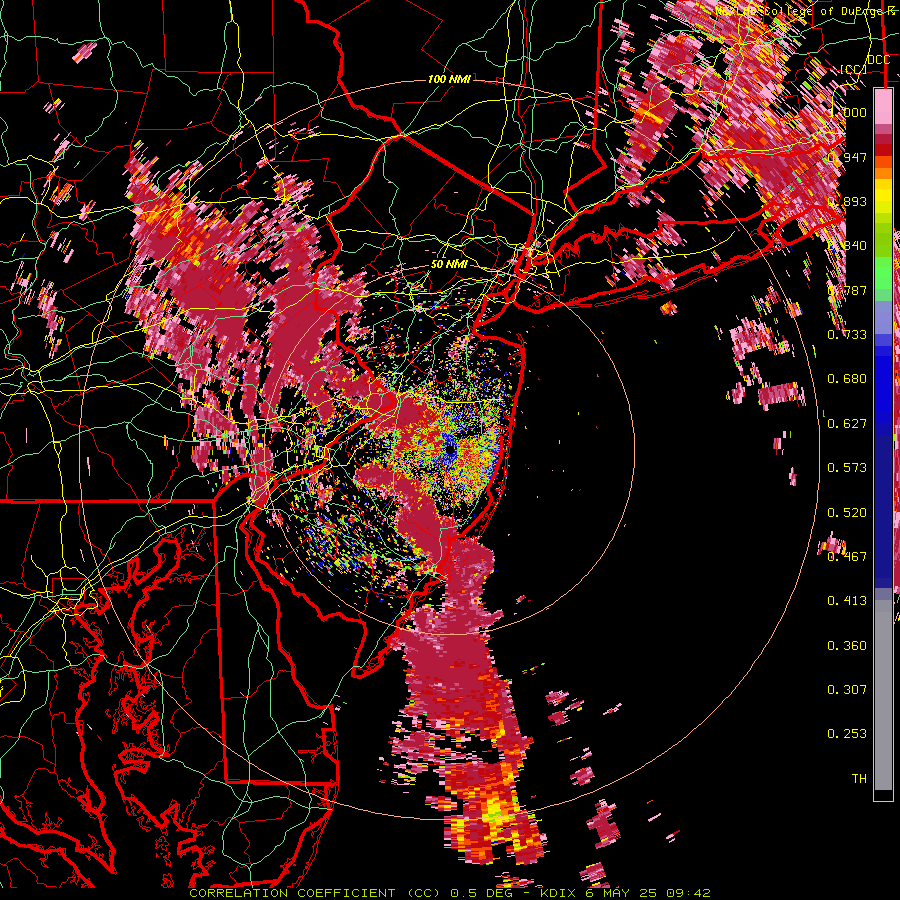Screen dimensions: 900x900
Task: Click the 0.573 color scale value
Action: pyautogui.click(x=847, y=468)
